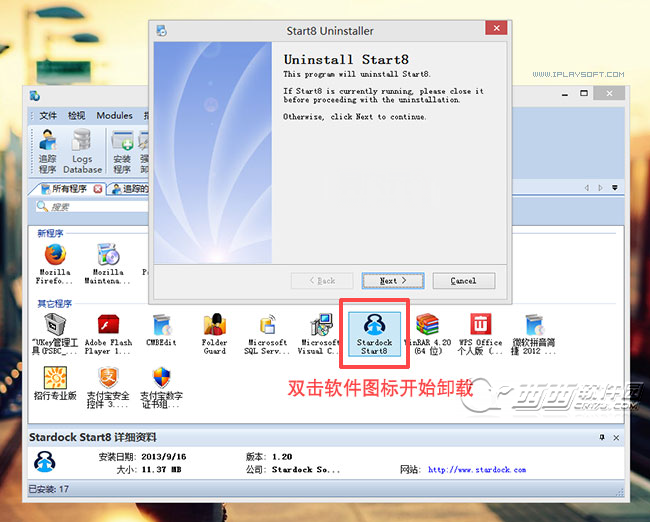Maximize the uninstaller manager main window
Viewport: 650px width, 522px height.
(584, 93)
